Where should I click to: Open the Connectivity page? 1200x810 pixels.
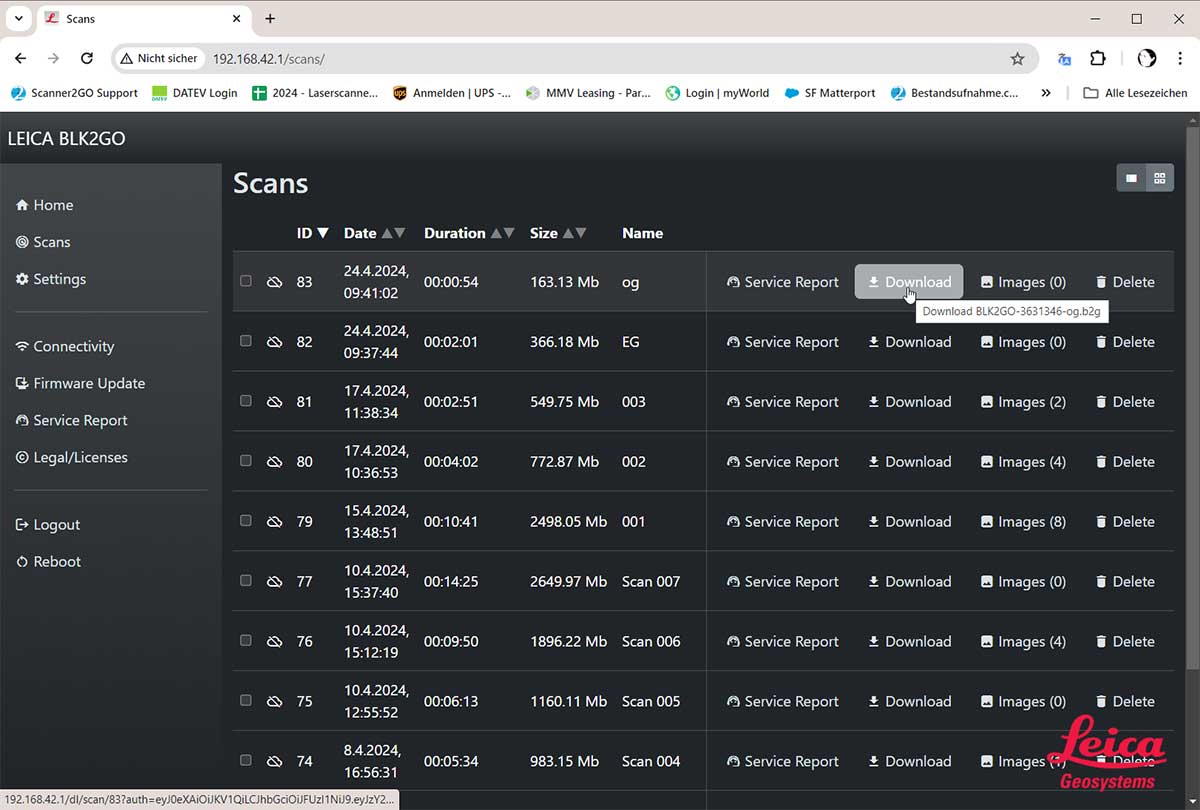pos(65,346)
